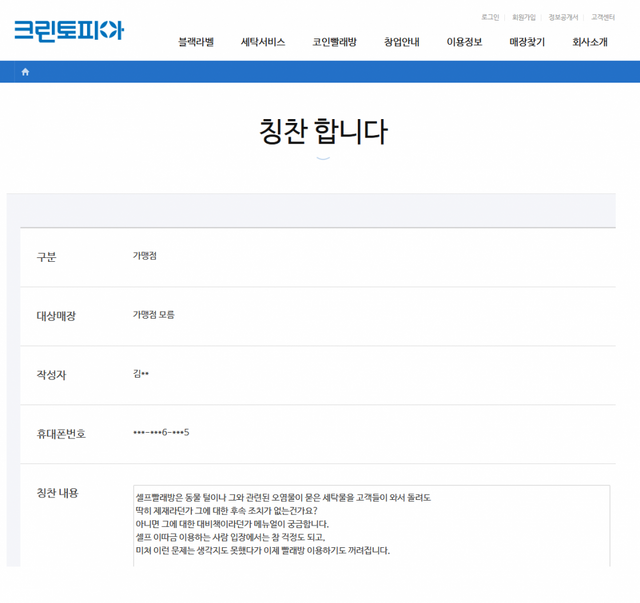
Task: Go to the 창업안내 menu
Action: (x=402, y=42)
